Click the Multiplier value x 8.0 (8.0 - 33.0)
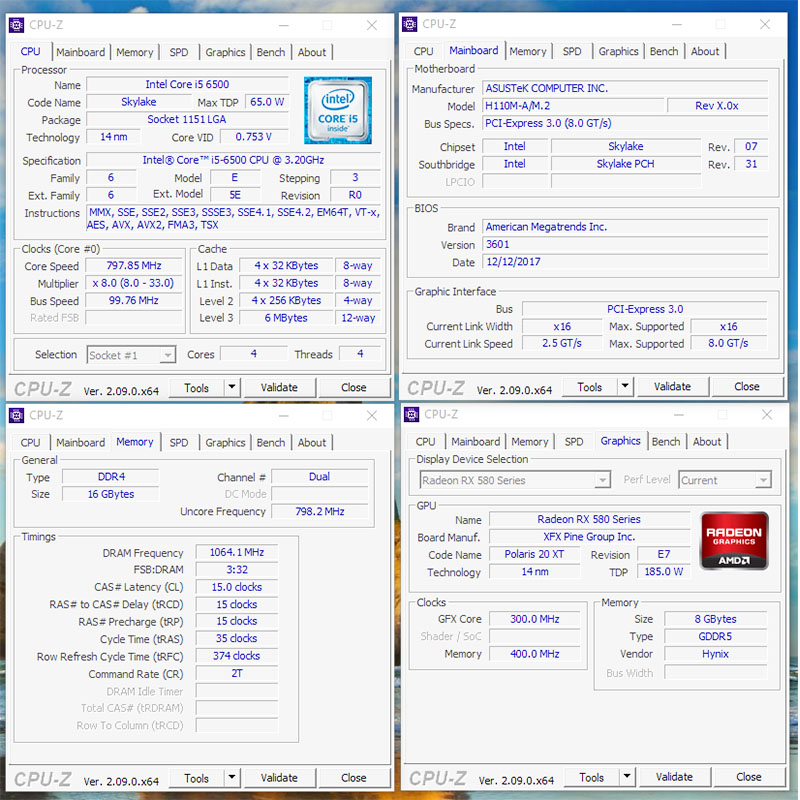This screenshot has height=800, width=800. point(134,283)
